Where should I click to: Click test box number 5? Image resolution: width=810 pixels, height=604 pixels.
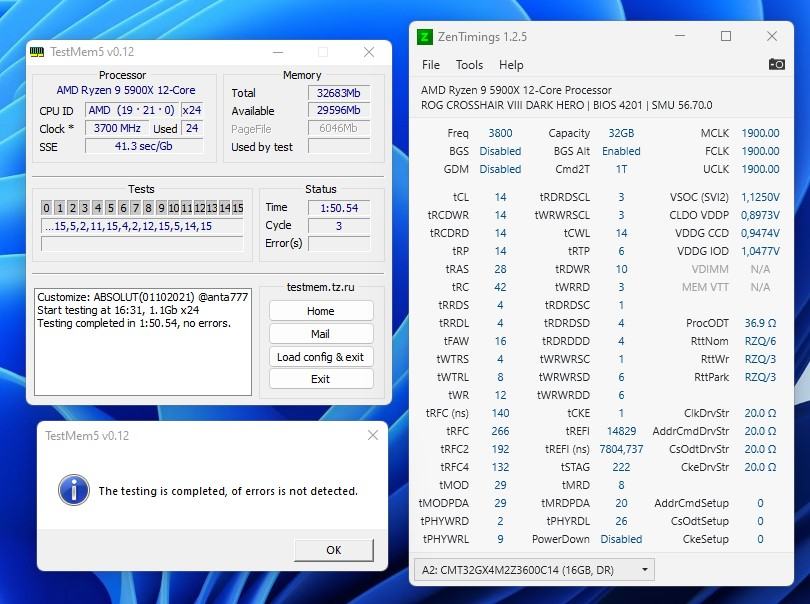pyautogui.click(x=111, y=208)
